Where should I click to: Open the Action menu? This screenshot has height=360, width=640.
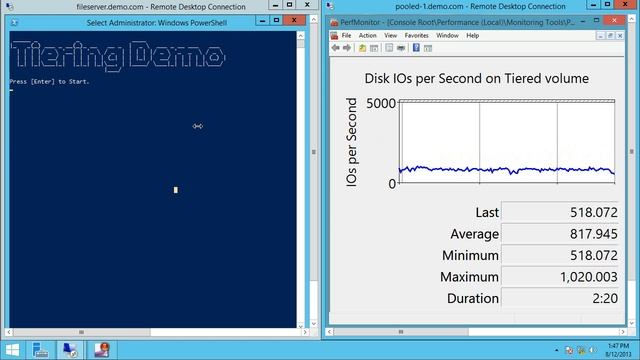367,36
